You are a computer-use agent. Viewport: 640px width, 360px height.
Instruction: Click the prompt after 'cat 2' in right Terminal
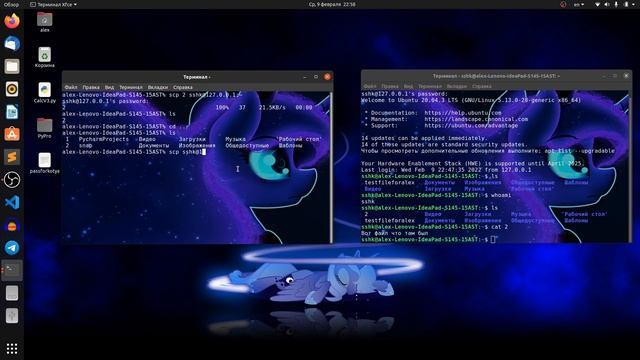pyautogui.click(x=428, y=240)
